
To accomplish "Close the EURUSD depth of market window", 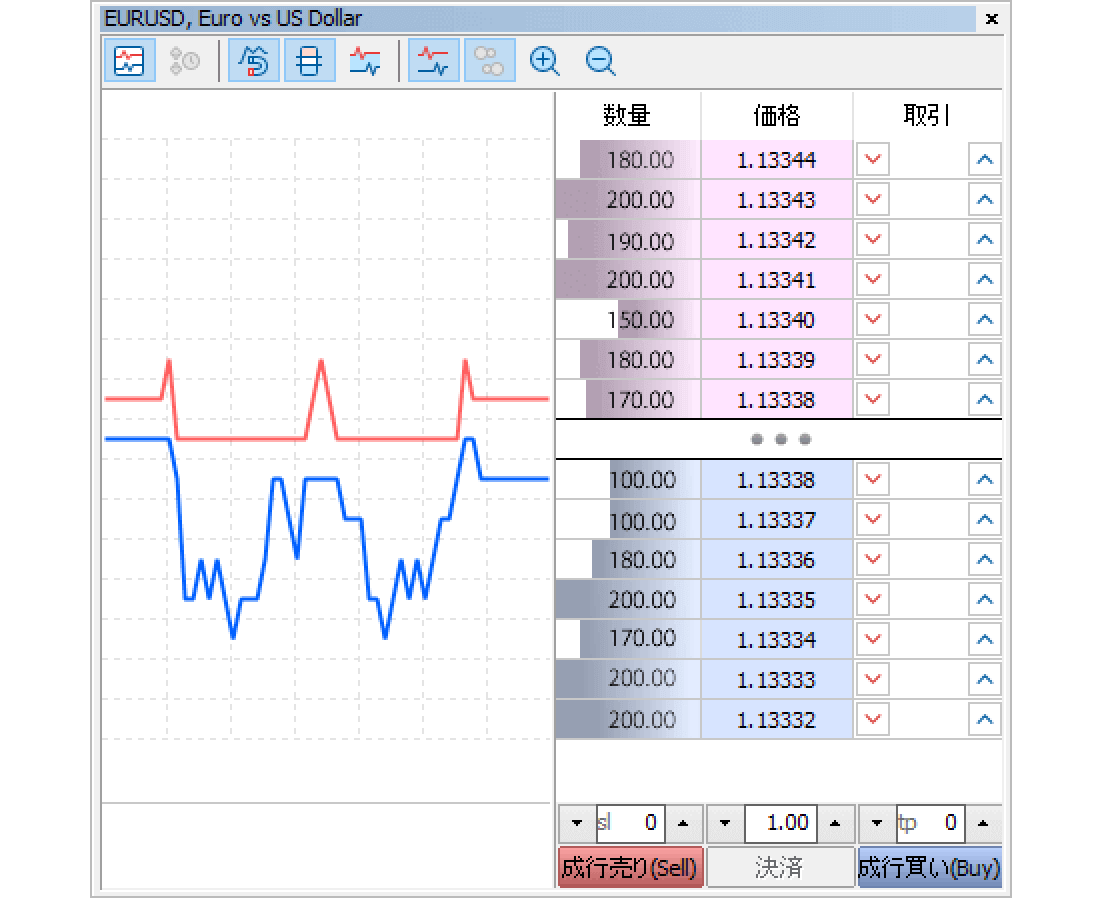I will tap(991, 19).
